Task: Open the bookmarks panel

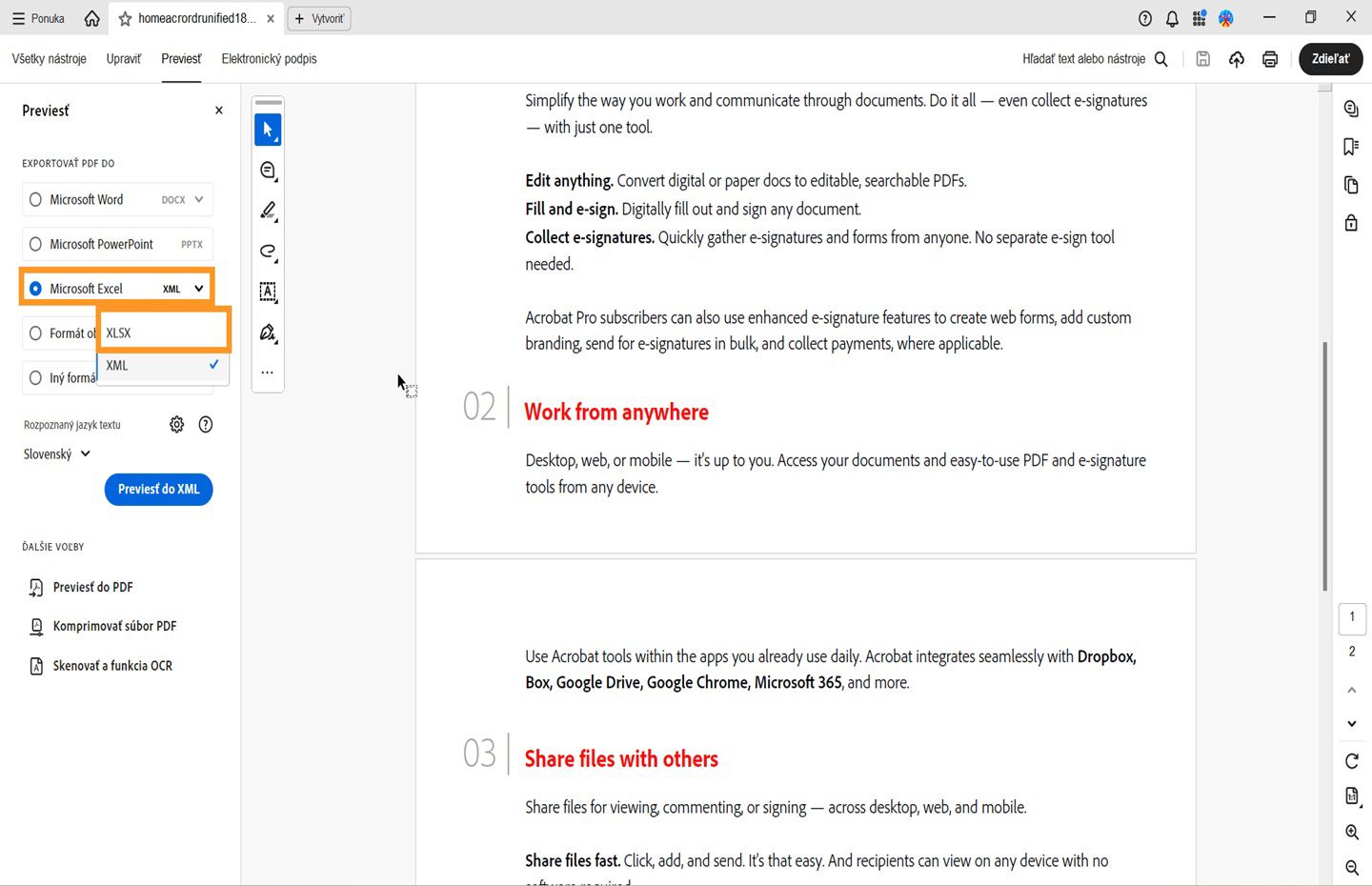Action: coord(1350,146)
